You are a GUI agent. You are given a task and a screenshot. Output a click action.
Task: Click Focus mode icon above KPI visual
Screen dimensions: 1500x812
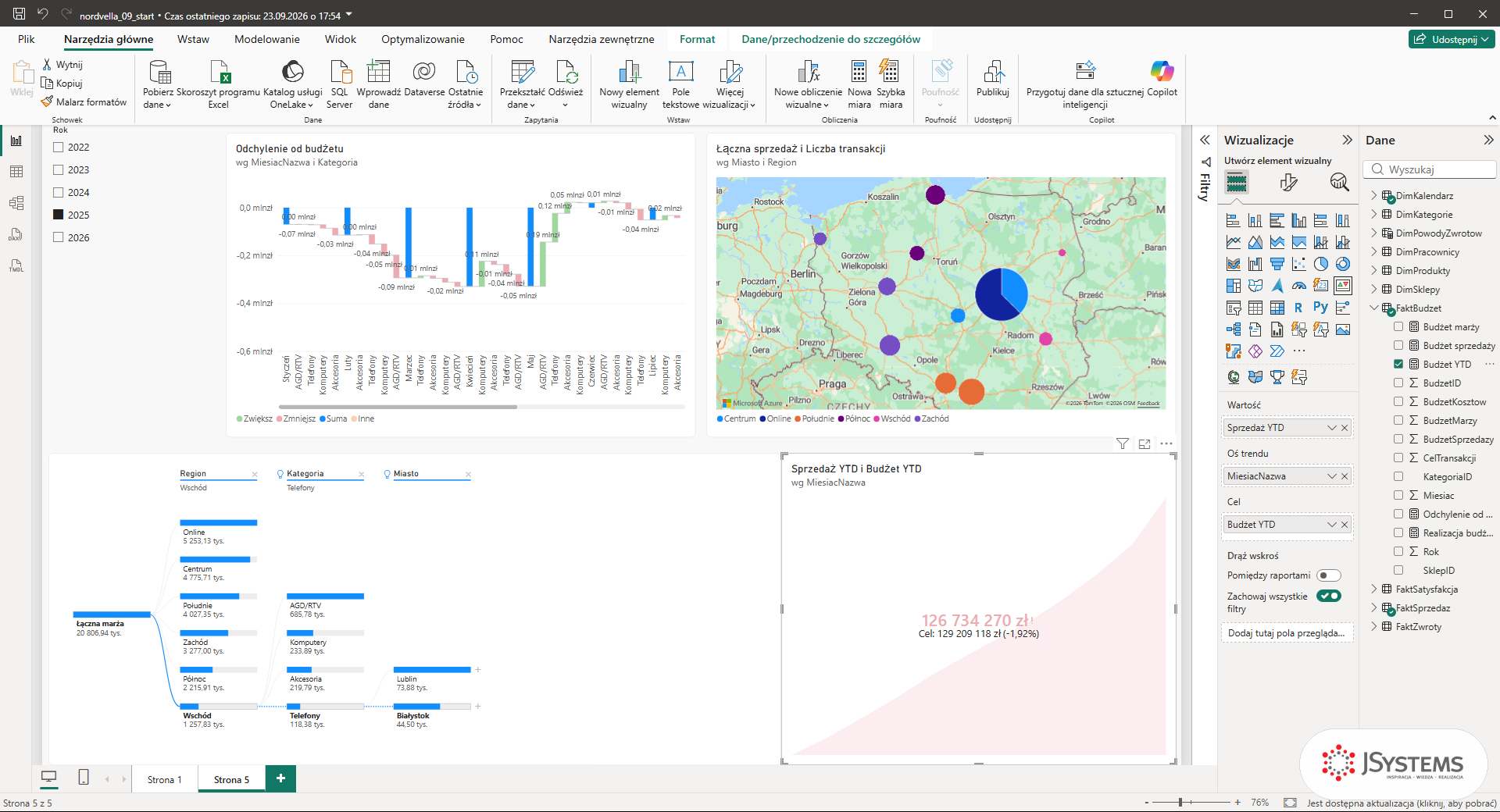coord(1145,443)
